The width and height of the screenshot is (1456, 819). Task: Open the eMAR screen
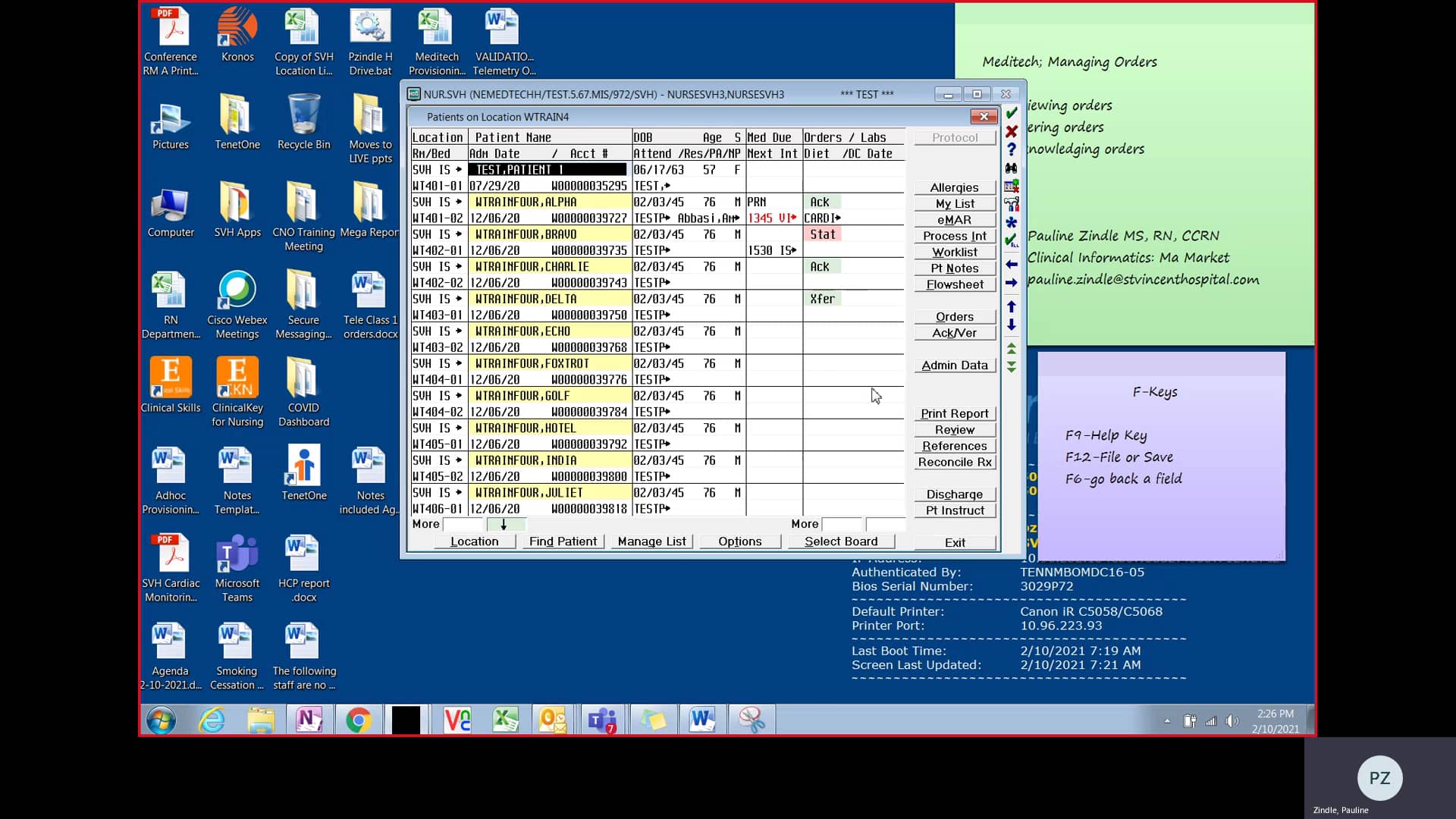point(954,219)
